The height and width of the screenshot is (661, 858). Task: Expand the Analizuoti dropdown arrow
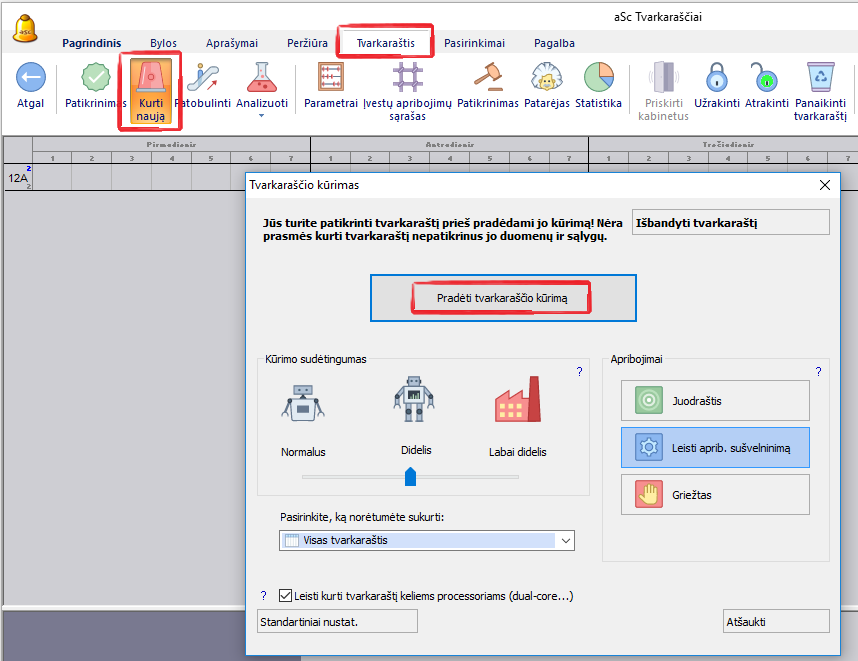pos(262,115)
